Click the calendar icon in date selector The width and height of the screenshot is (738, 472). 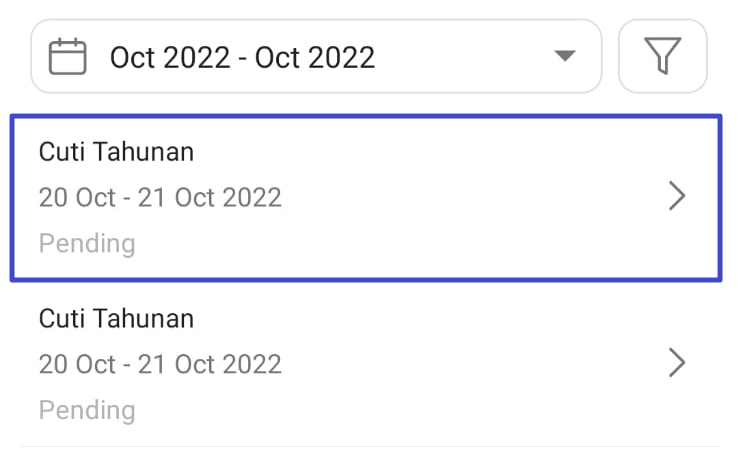68,56
